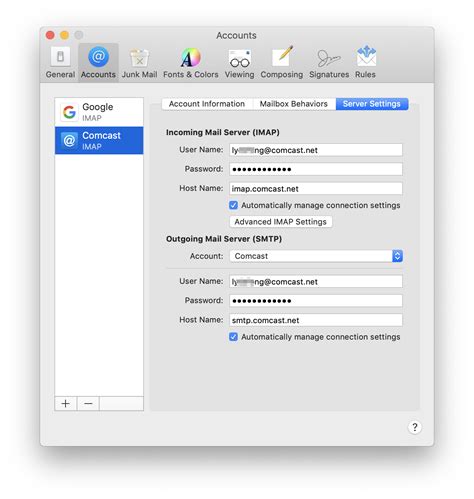Open the General preferences pane
This screenshot has width=474, height=499.
60,63
